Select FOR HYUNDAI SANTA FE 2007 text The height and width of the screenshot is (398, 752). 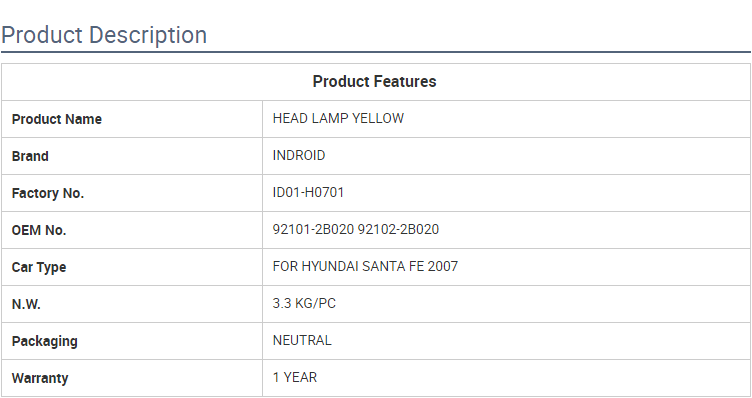[x=365, y=266]
